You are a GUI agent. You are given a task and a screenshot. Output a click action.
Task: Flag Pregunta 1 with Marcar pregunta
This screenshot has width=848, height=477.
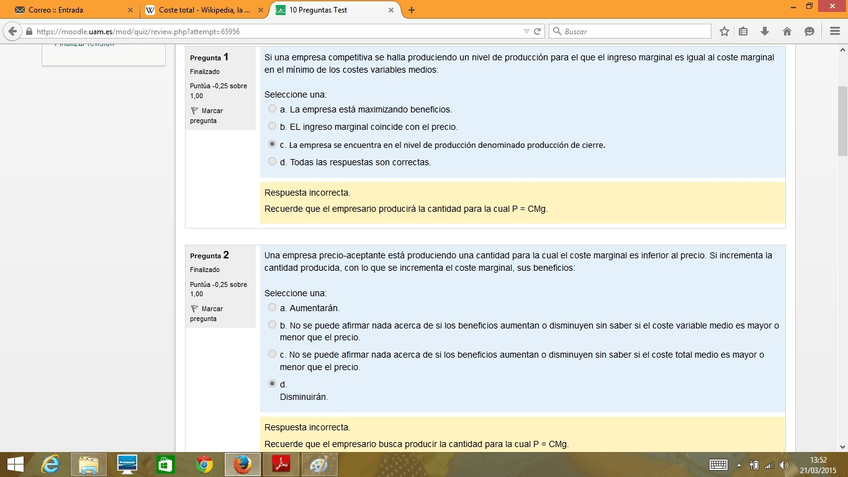pyautogui.click(x=207, y=115)
